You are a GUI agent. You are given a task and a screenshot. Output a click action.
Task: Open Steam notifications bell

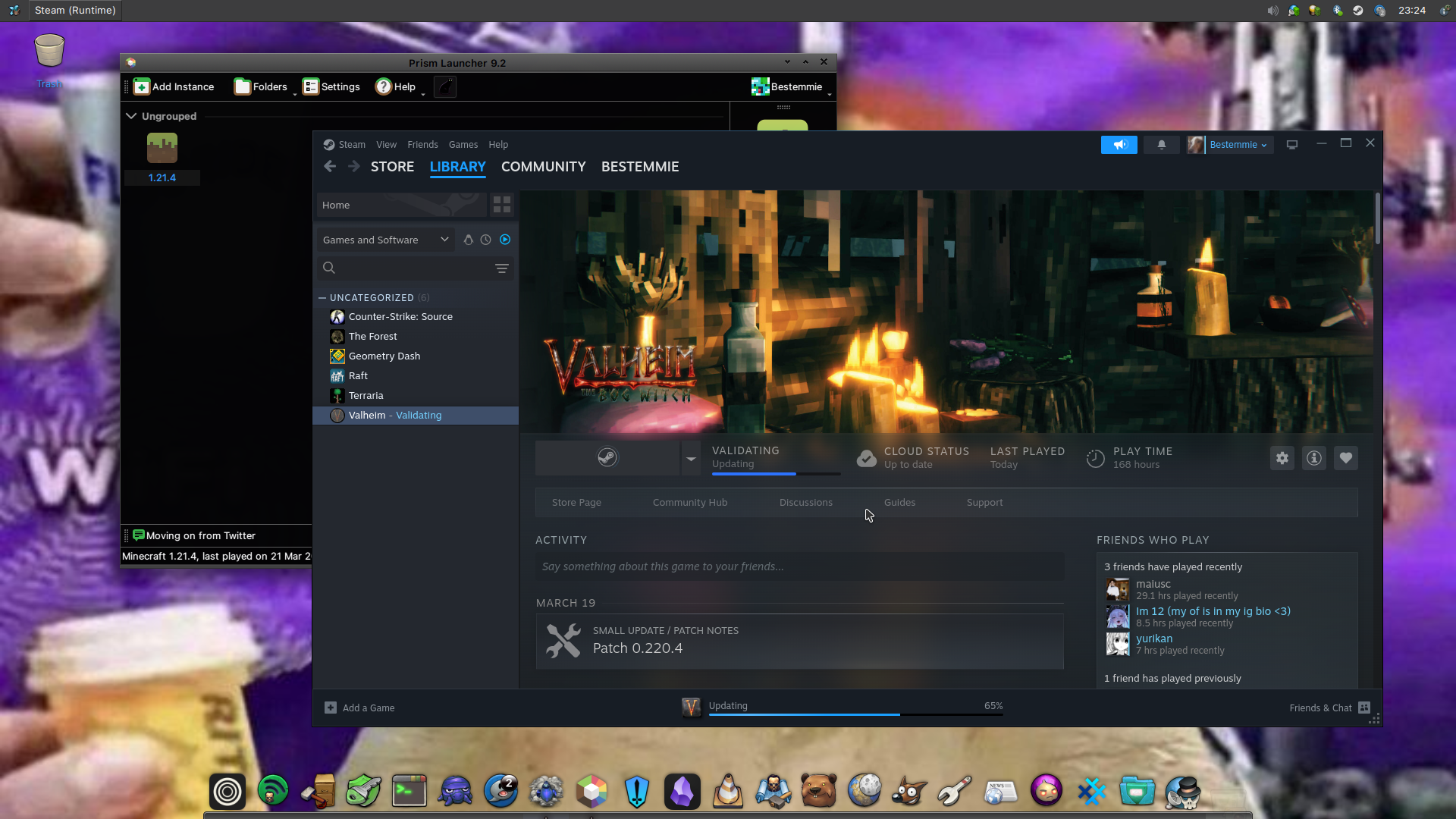pos(1161,144)
